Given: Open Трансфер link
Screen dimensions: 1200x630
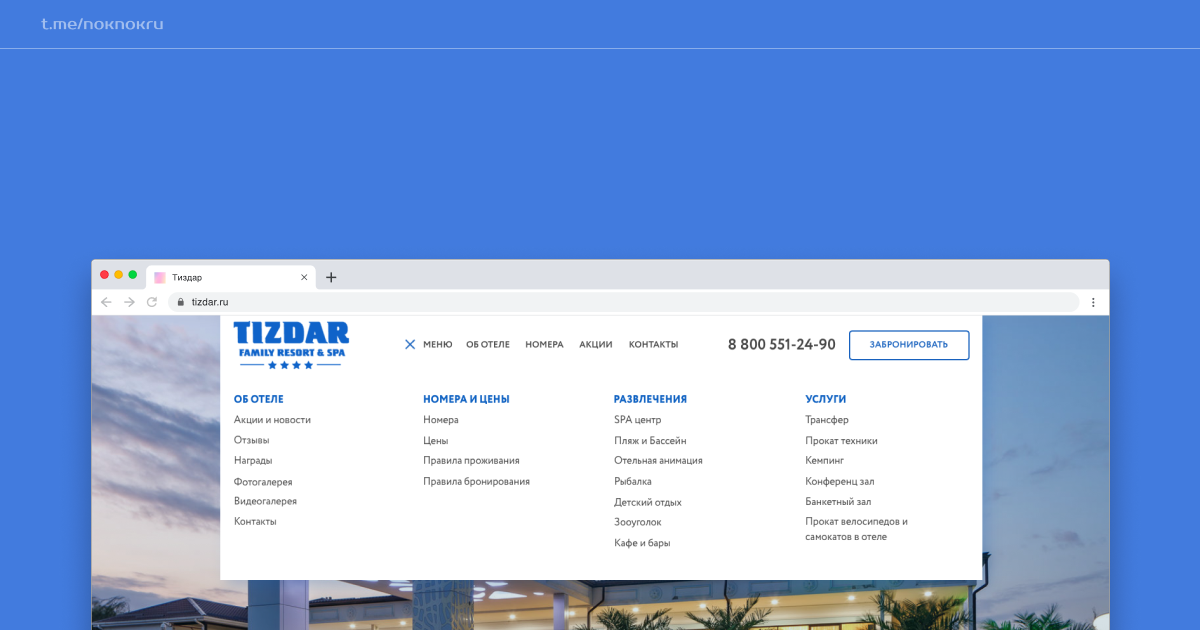Looking at the screenshot, I should point(827,420).
